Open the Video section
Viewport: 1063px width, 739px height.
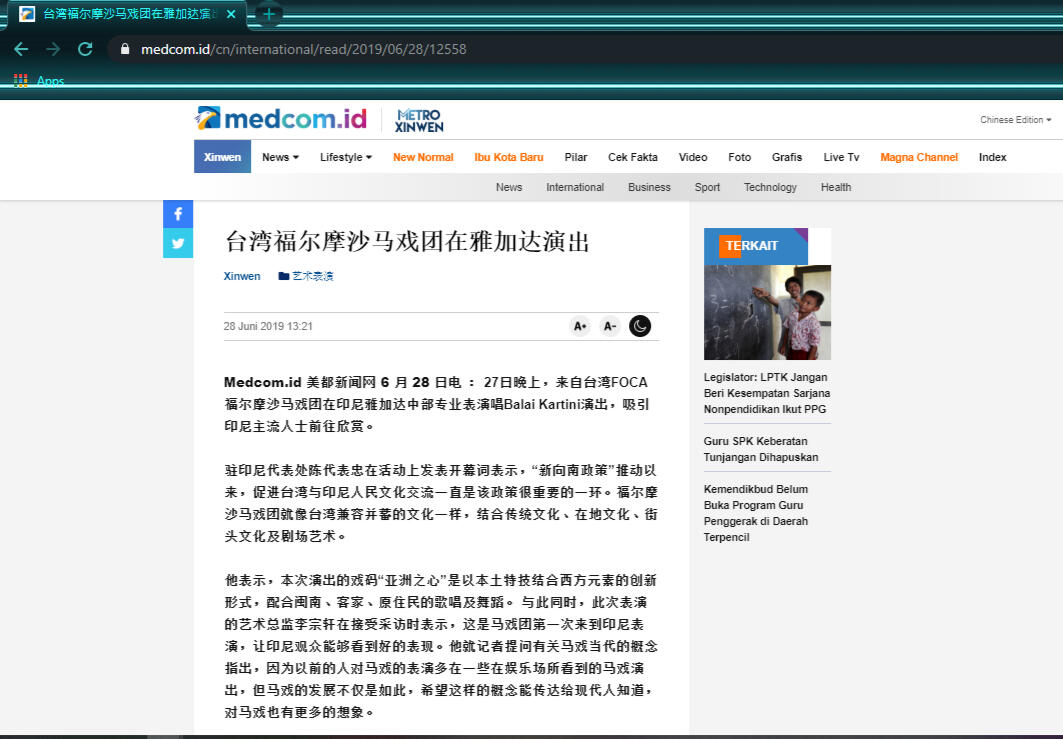click(693, 157)
